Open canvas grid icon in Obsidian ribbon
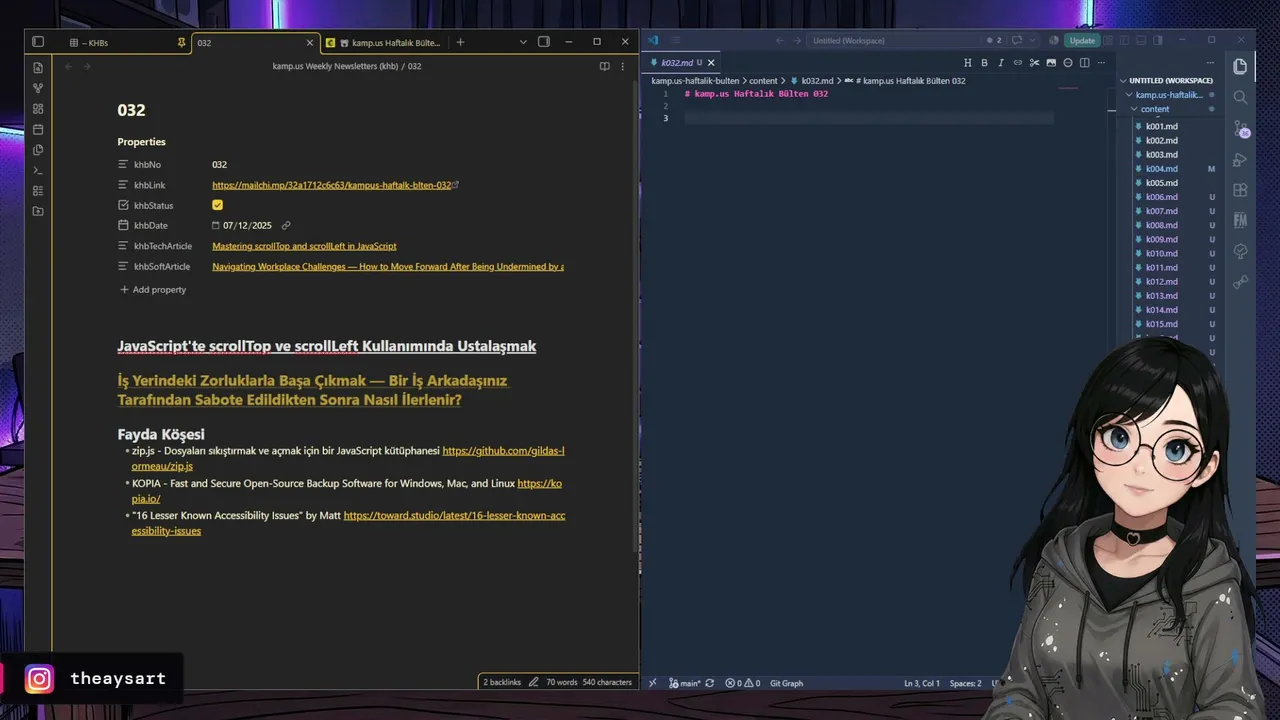The width and height of the screenshot is (1280, 720). click(38, 109)
